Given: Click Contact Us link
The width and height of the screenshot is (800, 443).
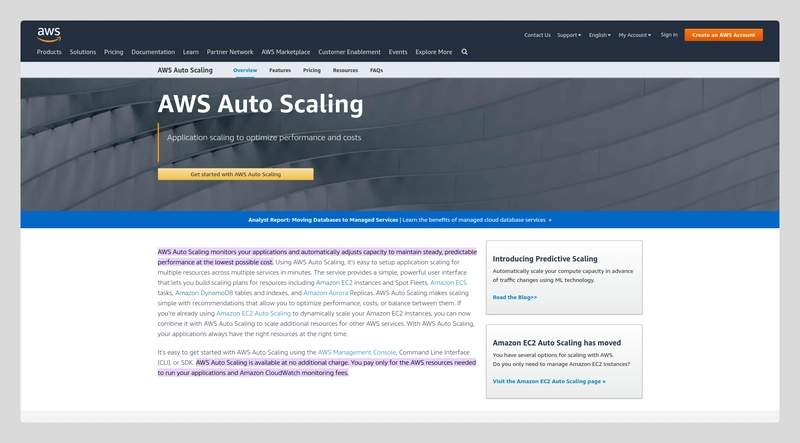Looking at the screenshot, I should [537, 35].
